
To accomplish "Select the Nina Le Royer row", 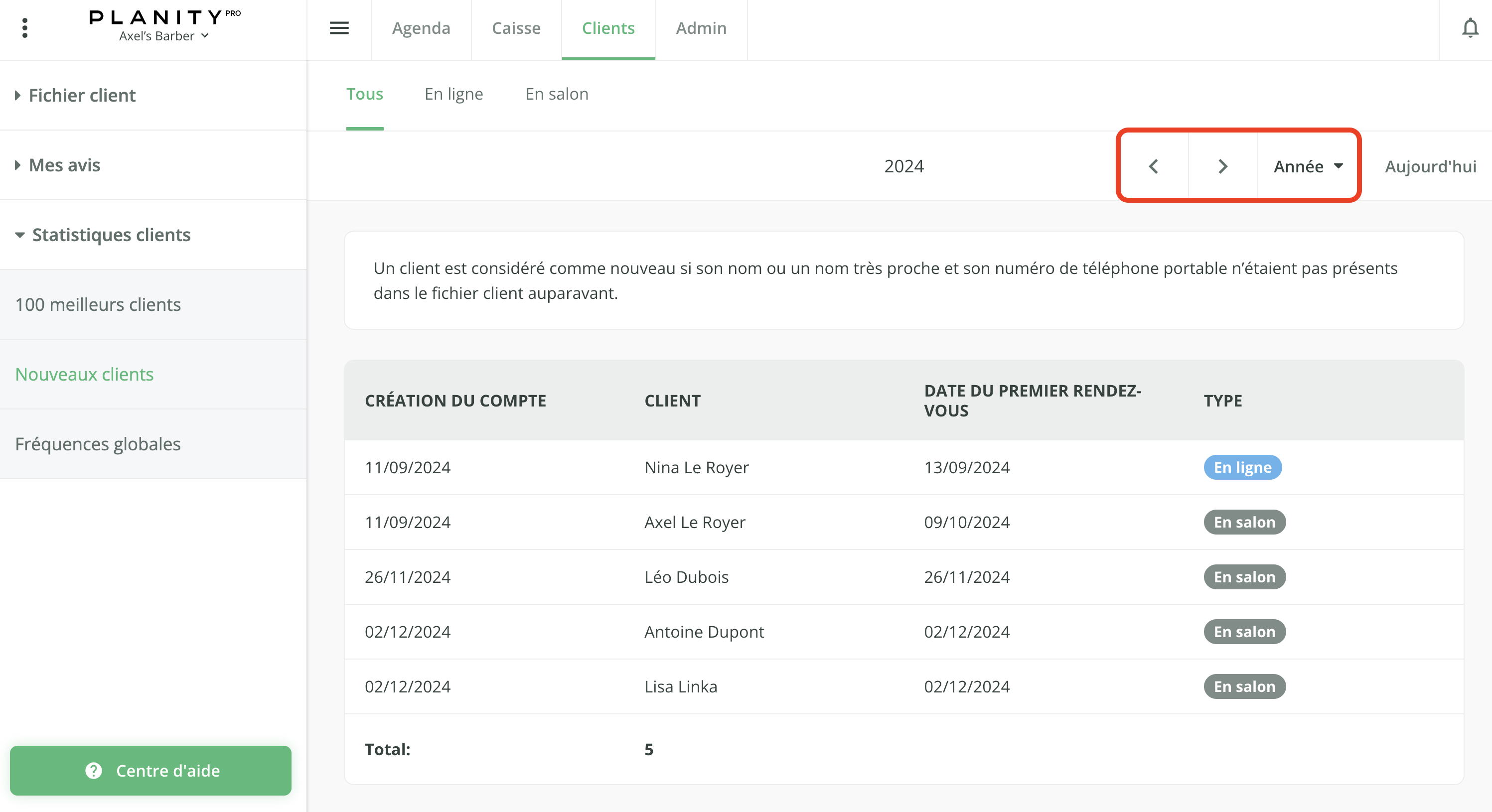I will point(696,467).
